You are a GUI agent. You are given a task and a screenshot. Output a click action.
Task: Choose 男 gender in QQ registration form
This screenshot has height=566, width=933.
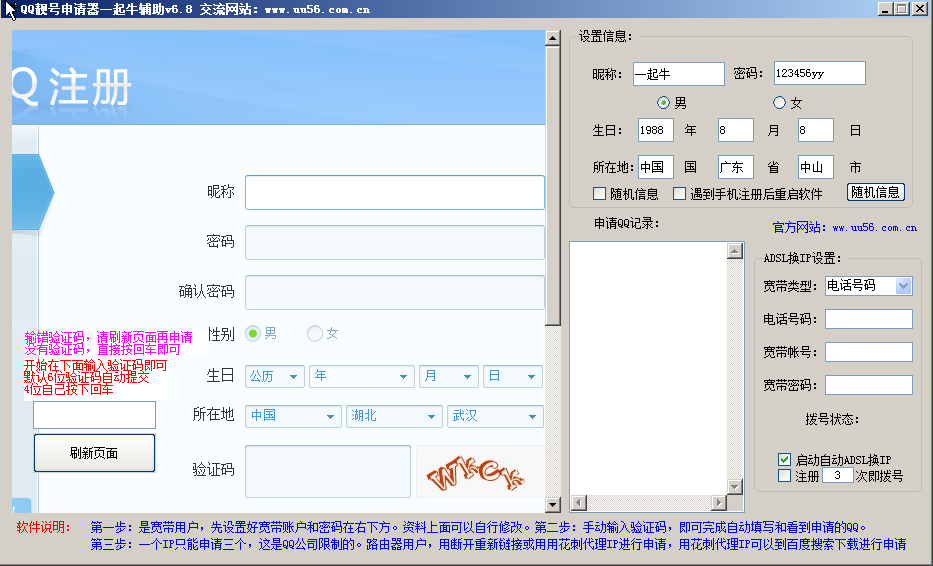pos(253,334)
